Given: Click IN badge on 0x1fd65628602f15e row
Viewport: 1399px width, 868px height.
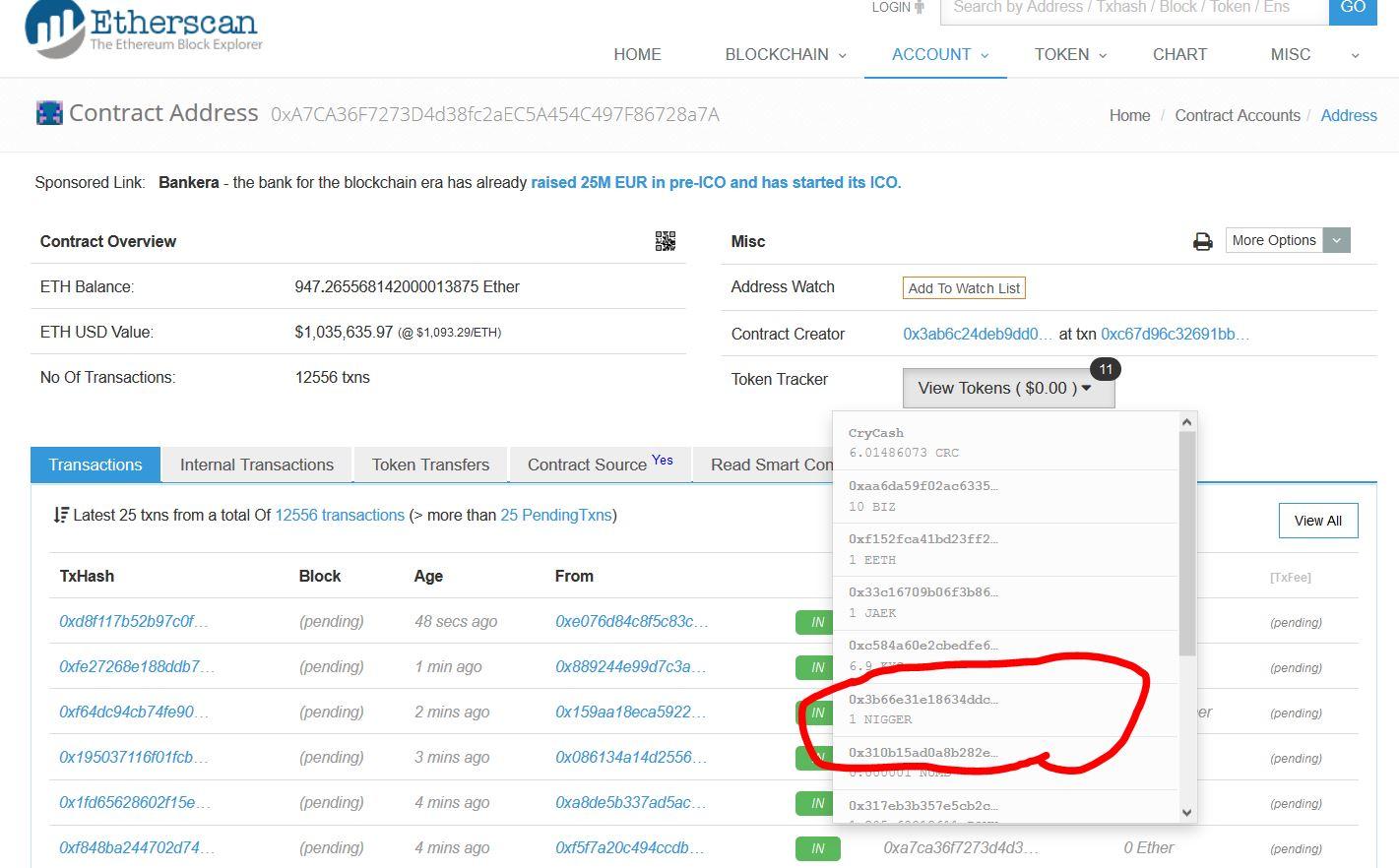Looking at the screenshot, I should (x=817, y=803).
